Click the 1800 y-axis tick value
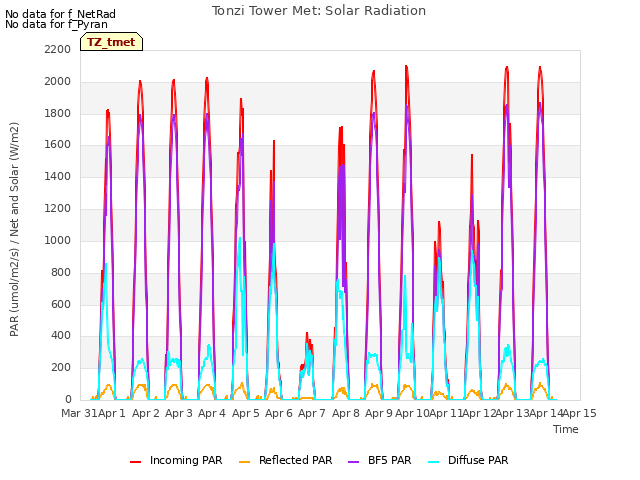The height and width of the screenshot is (480, 640). 58,113
